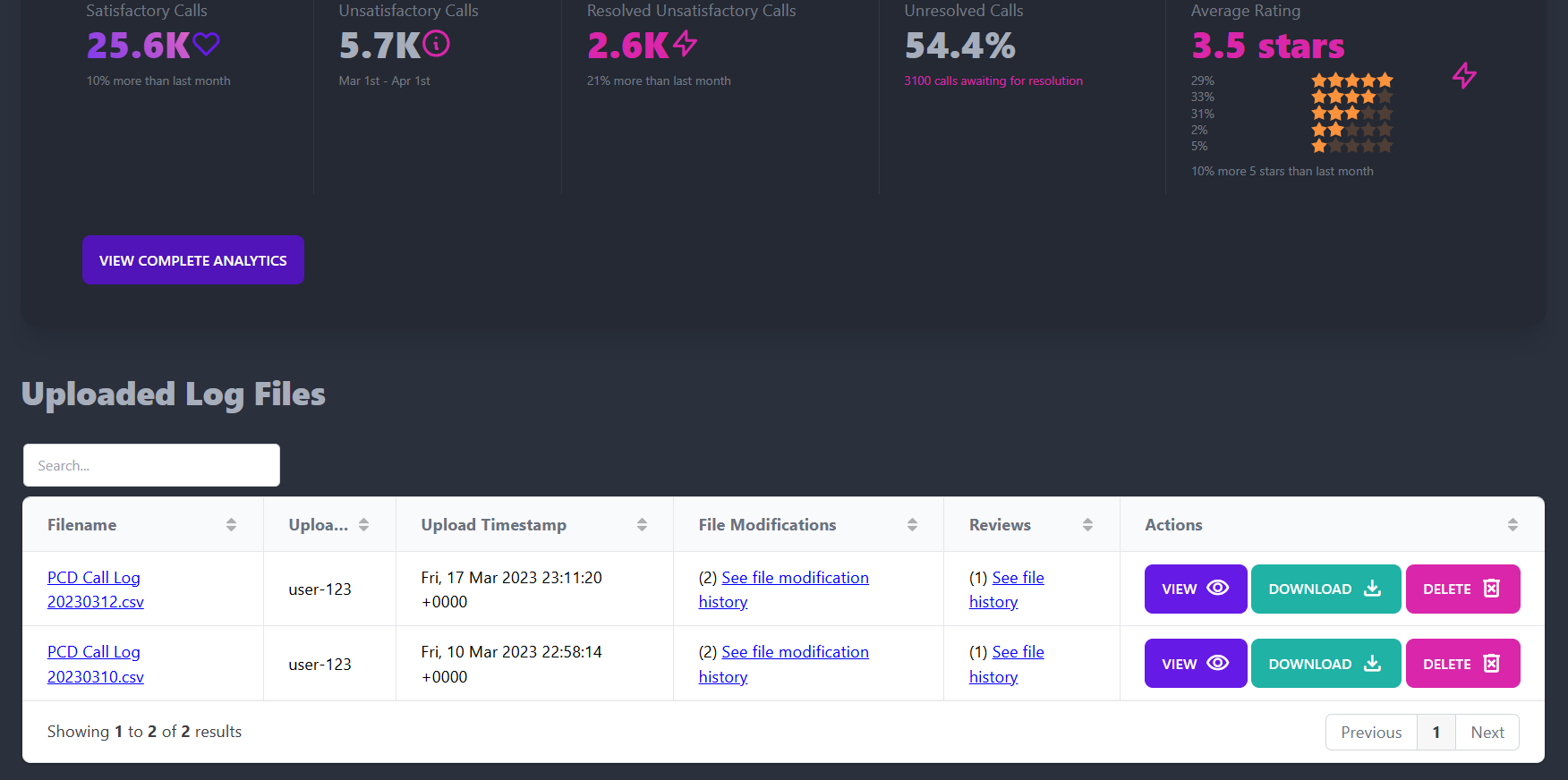Select page 1 in pagination
Image resolution: width=1568 pixels, height=780 pixels.
[1436, 733]
